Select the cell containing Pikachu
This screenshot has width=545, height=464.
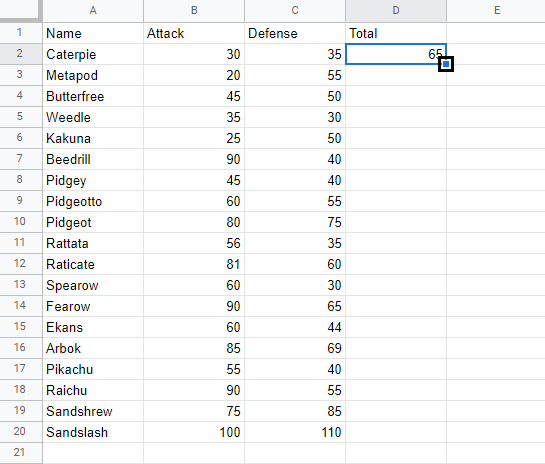point(93,369)
